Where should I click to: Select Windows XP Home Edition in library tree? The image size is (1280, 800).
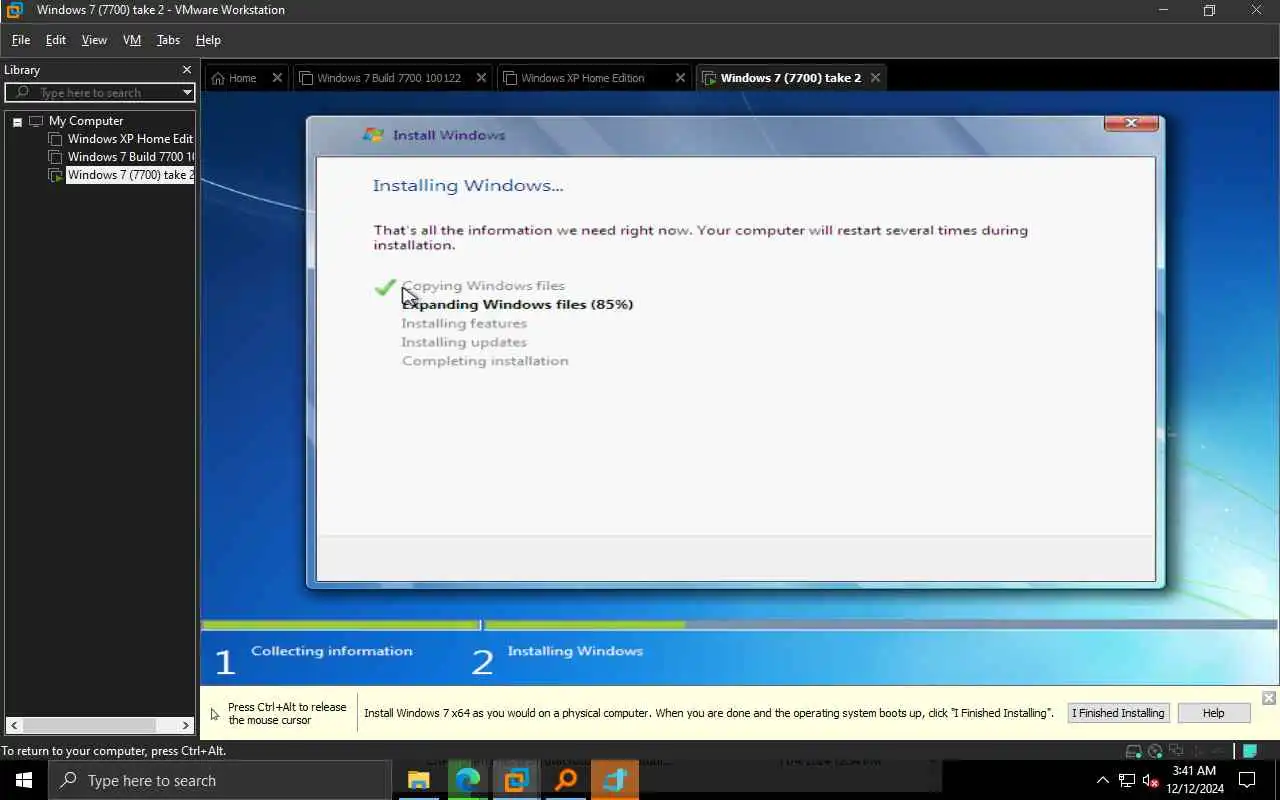click(x=130, y=139)
